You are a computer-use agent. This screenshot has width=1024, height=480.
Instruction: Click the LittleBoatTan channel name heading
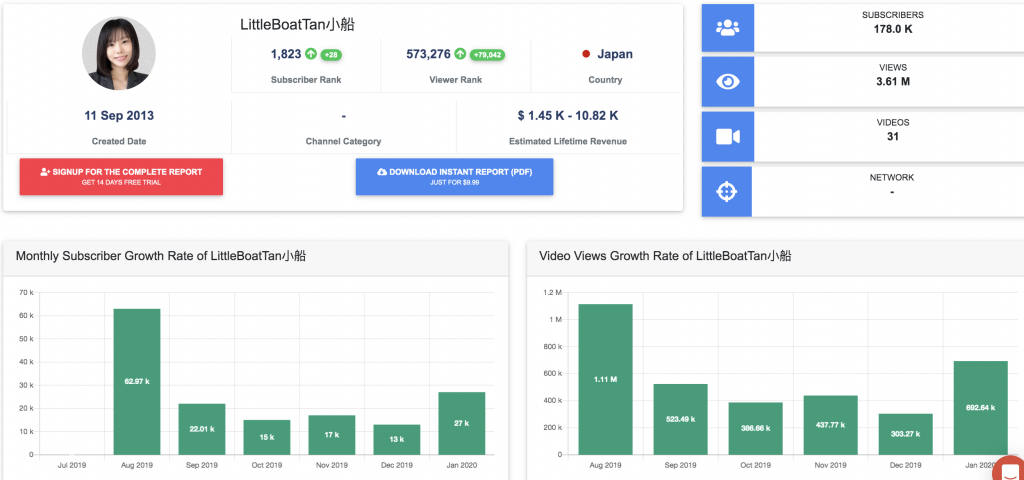(311, 23)
